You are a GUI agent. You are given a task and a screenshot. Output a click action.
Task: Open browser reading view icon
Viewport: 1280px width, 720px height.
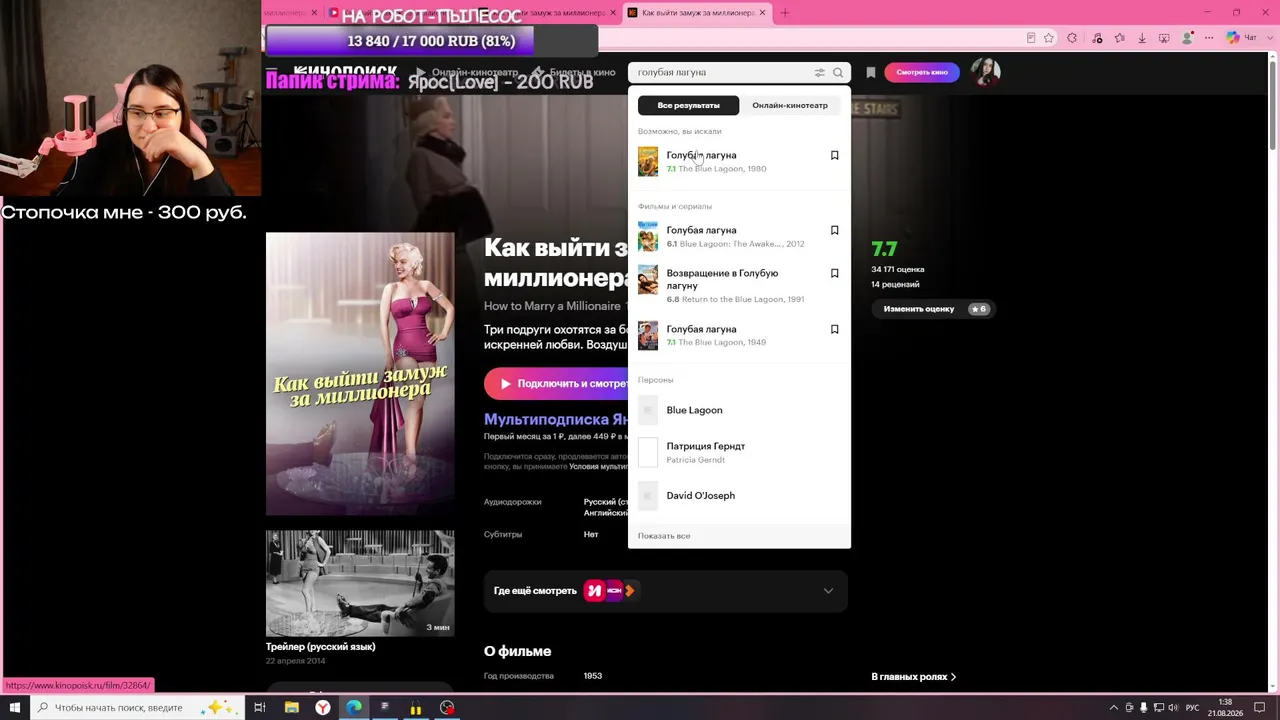point(1031,38)
